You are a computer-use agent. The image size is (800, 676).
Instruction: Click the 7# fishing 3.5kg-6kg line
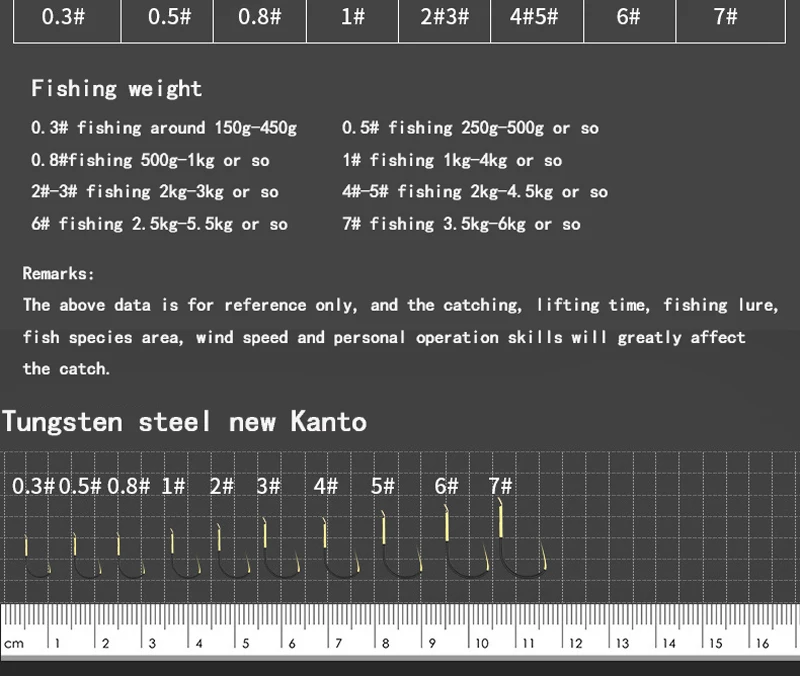(461, 224)
